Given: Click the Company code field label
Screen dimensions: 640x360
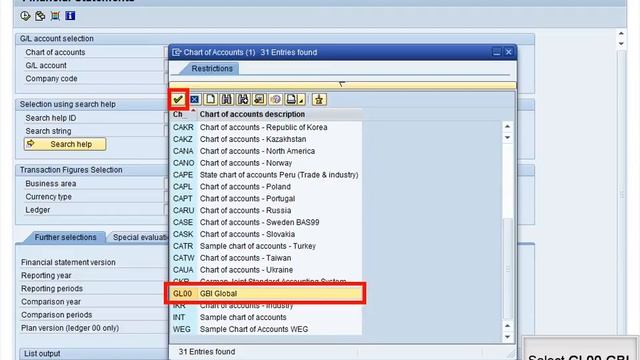Looking at the screenshot, I should [x=51, y=78].
